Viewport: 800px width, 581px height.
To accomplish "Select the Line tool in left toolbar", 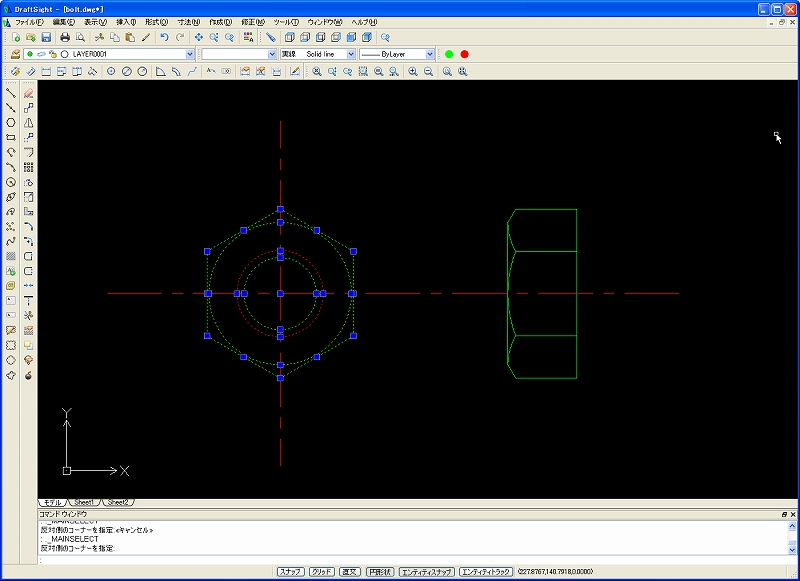I will (x=11, y=93).
